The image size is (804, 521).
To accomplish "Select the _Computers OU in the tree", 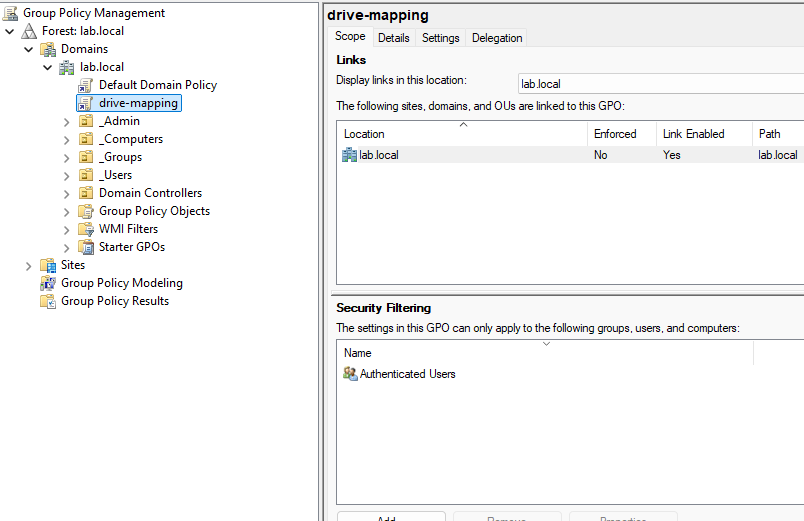I will pyautogui.click(x=131, y=139).
